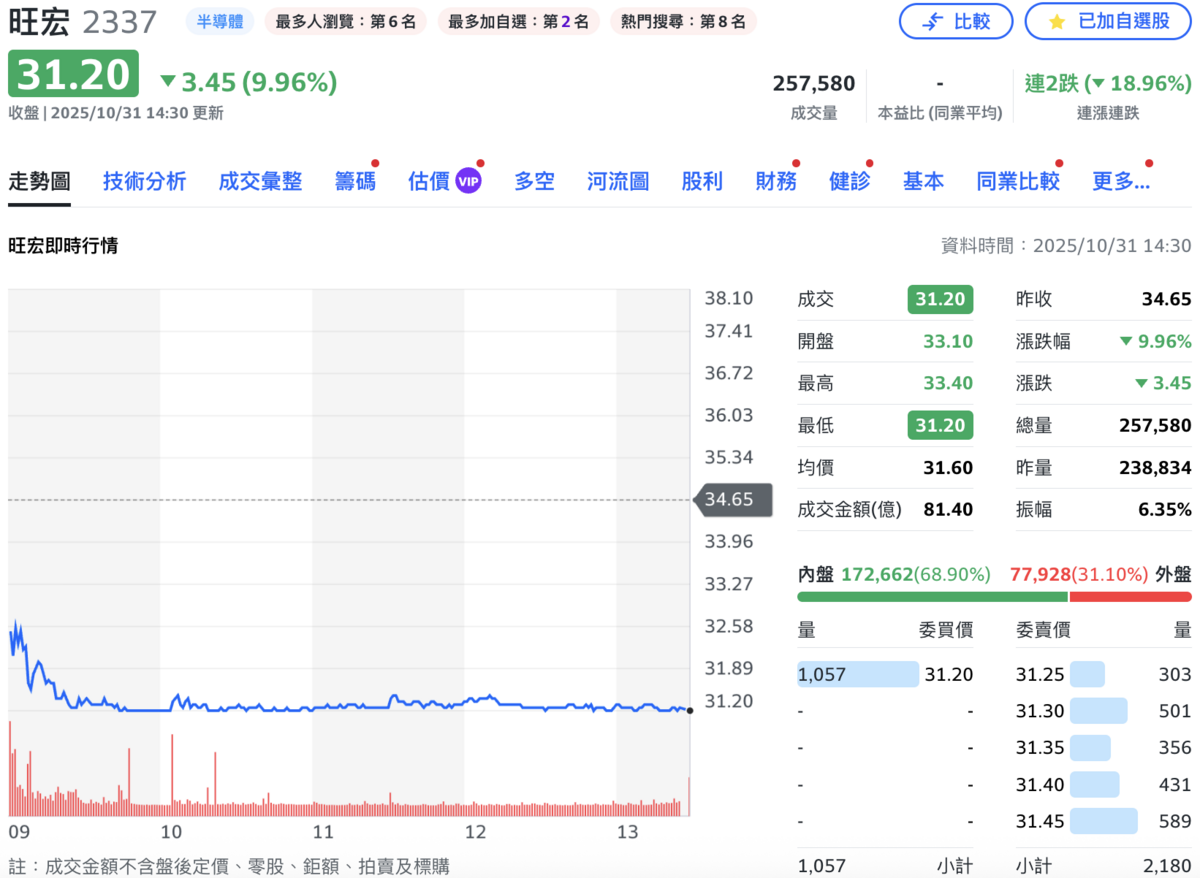Click the ask subtotal 2,180

(1167, 865)
